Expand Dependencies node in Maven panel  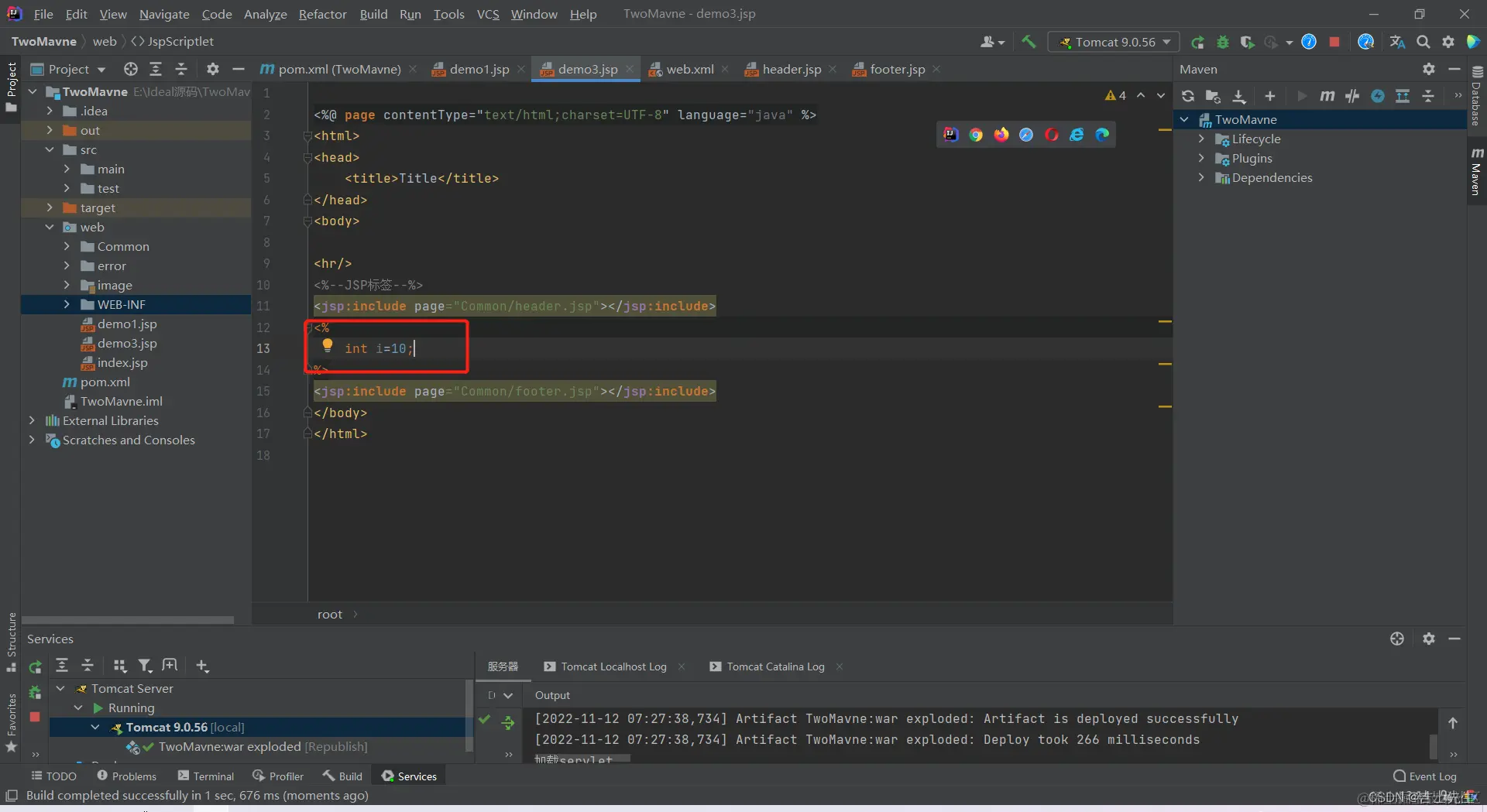1201,177
